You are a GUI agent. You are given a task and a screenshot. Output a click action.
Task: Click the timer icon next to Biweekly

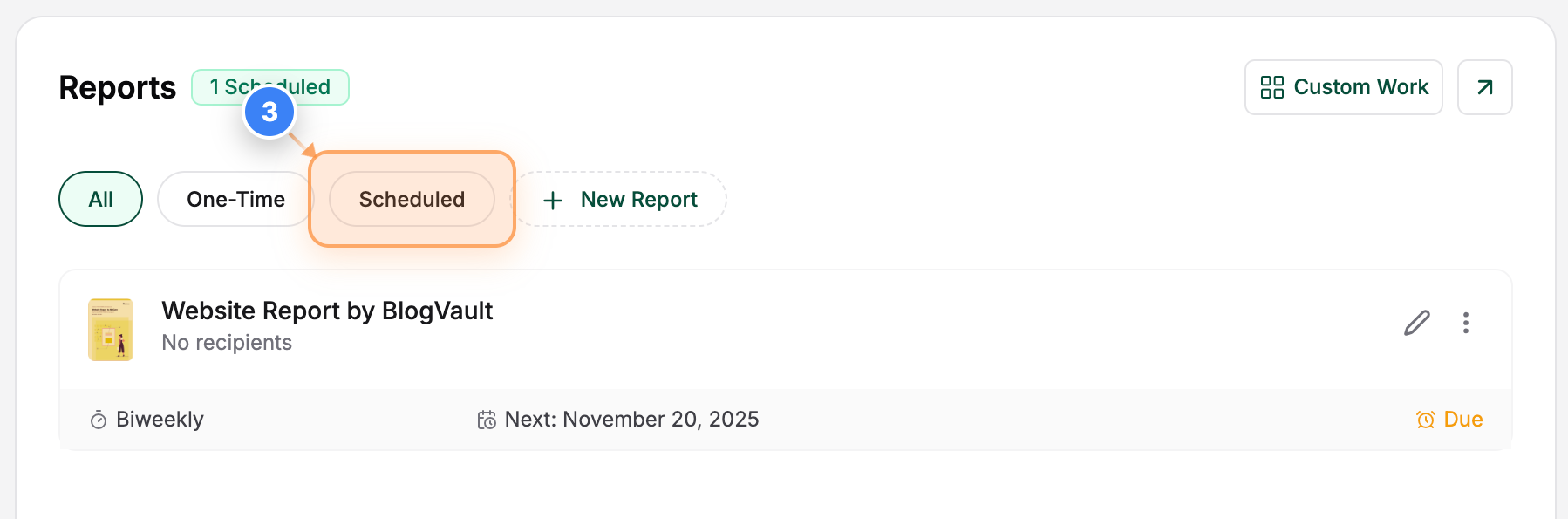pos(99,420)
